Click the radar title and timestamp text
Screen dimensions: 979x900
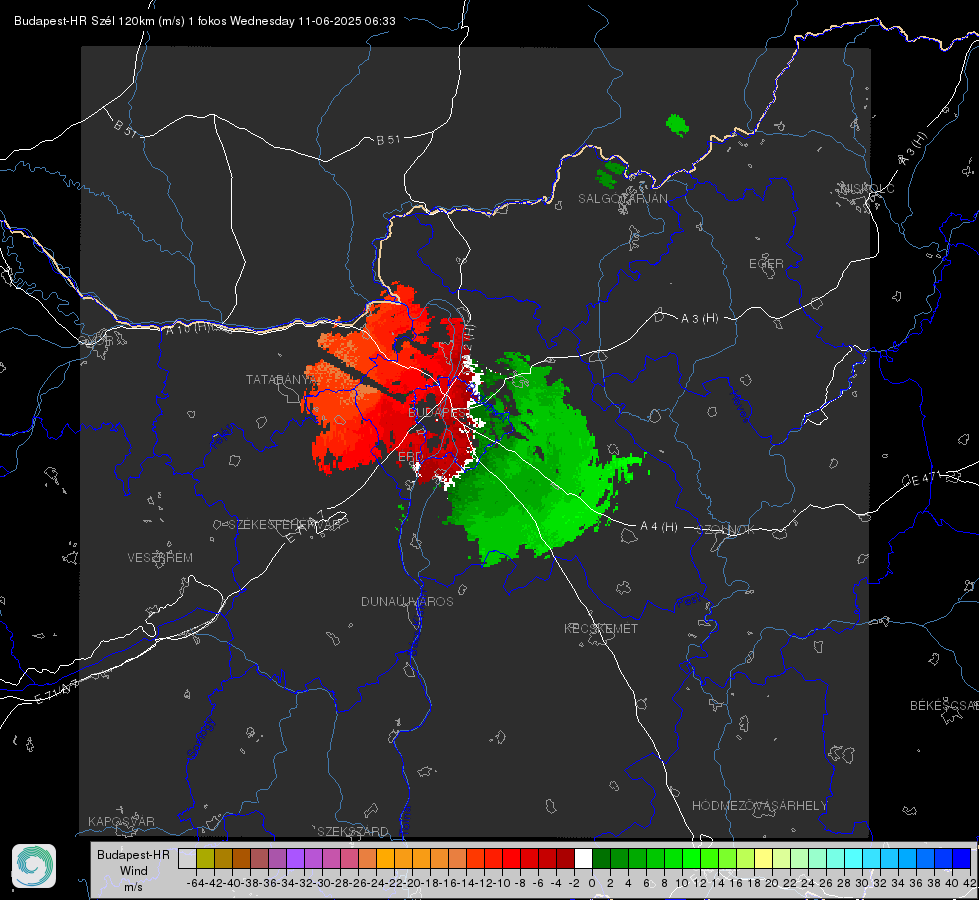tap(205, 21)
